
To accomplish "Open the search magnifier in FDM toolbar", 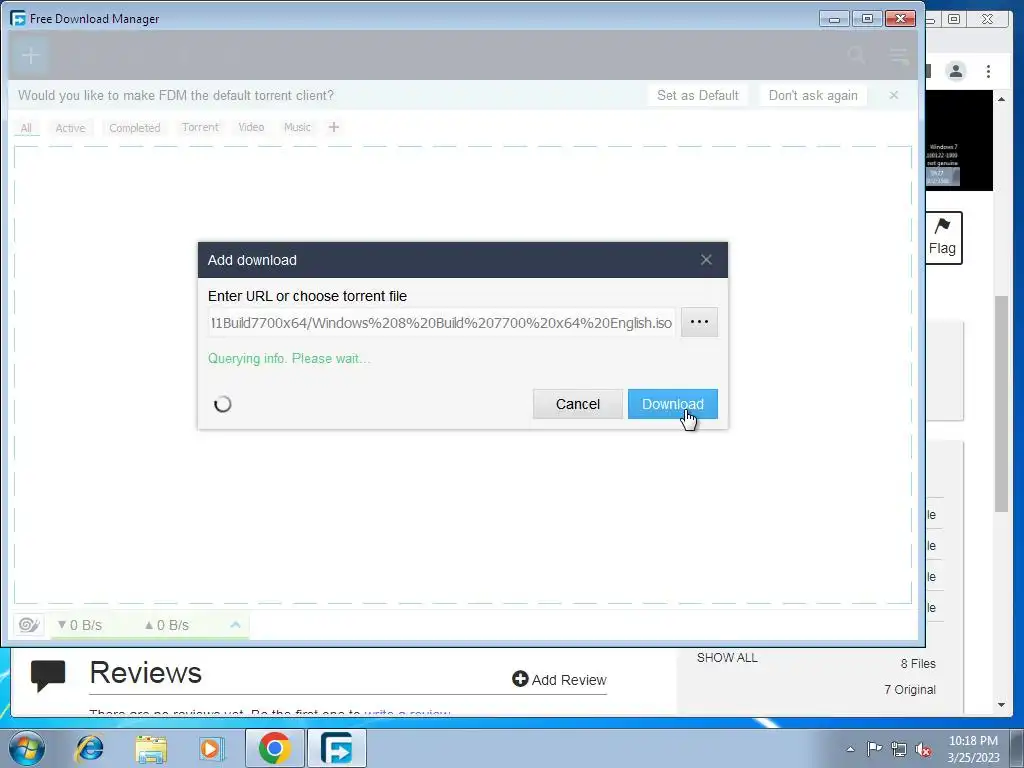I will (x=856, y=56).
